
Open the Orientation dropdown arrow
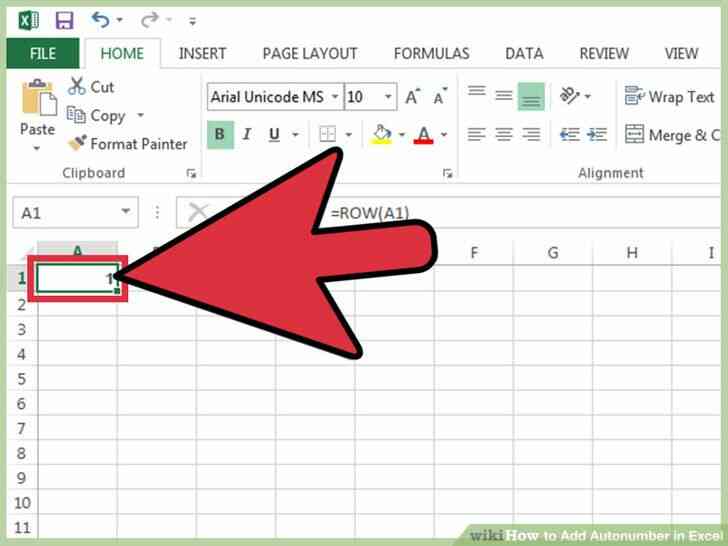(587, 97)
